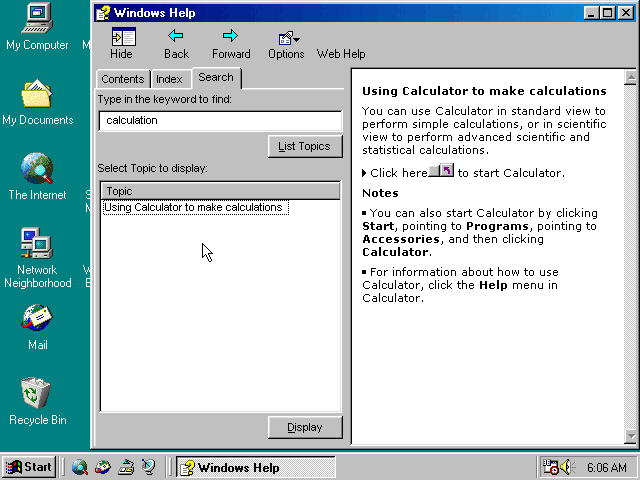Image resolution: width=640 pixels, height=480 pixels.
Task: Click the List Topics button
Action: [x=305, y=146]
